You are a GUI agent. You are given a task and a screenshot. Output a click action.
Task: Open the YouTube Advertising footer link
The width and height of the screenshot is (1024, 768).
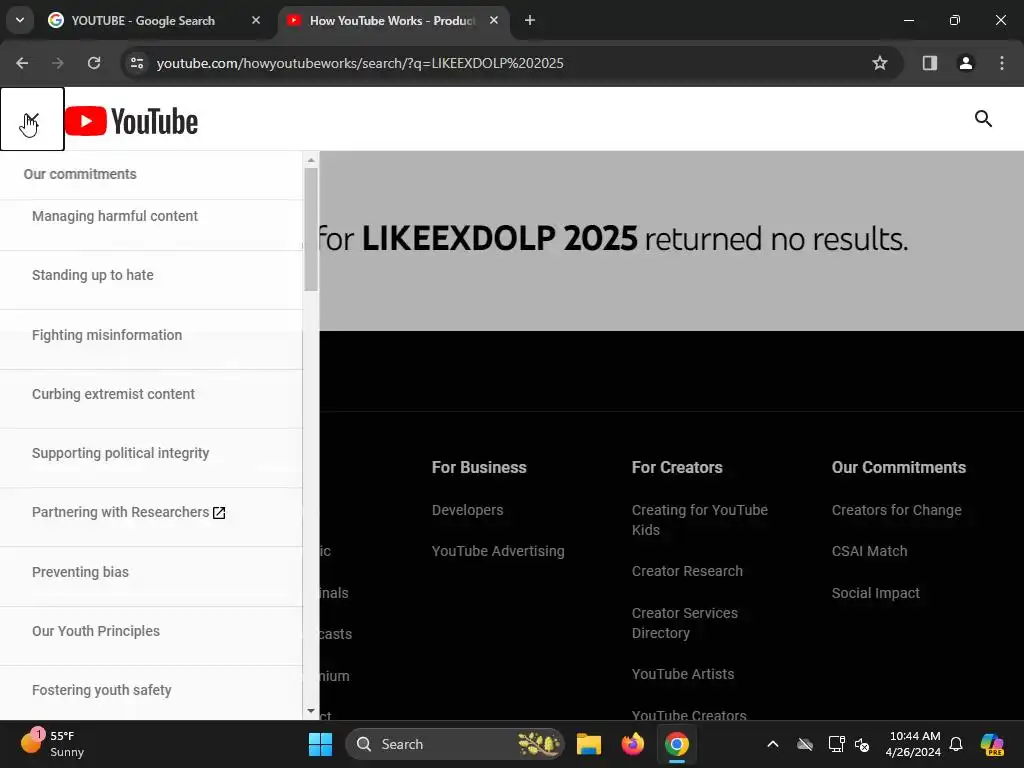tap(498, 551)
